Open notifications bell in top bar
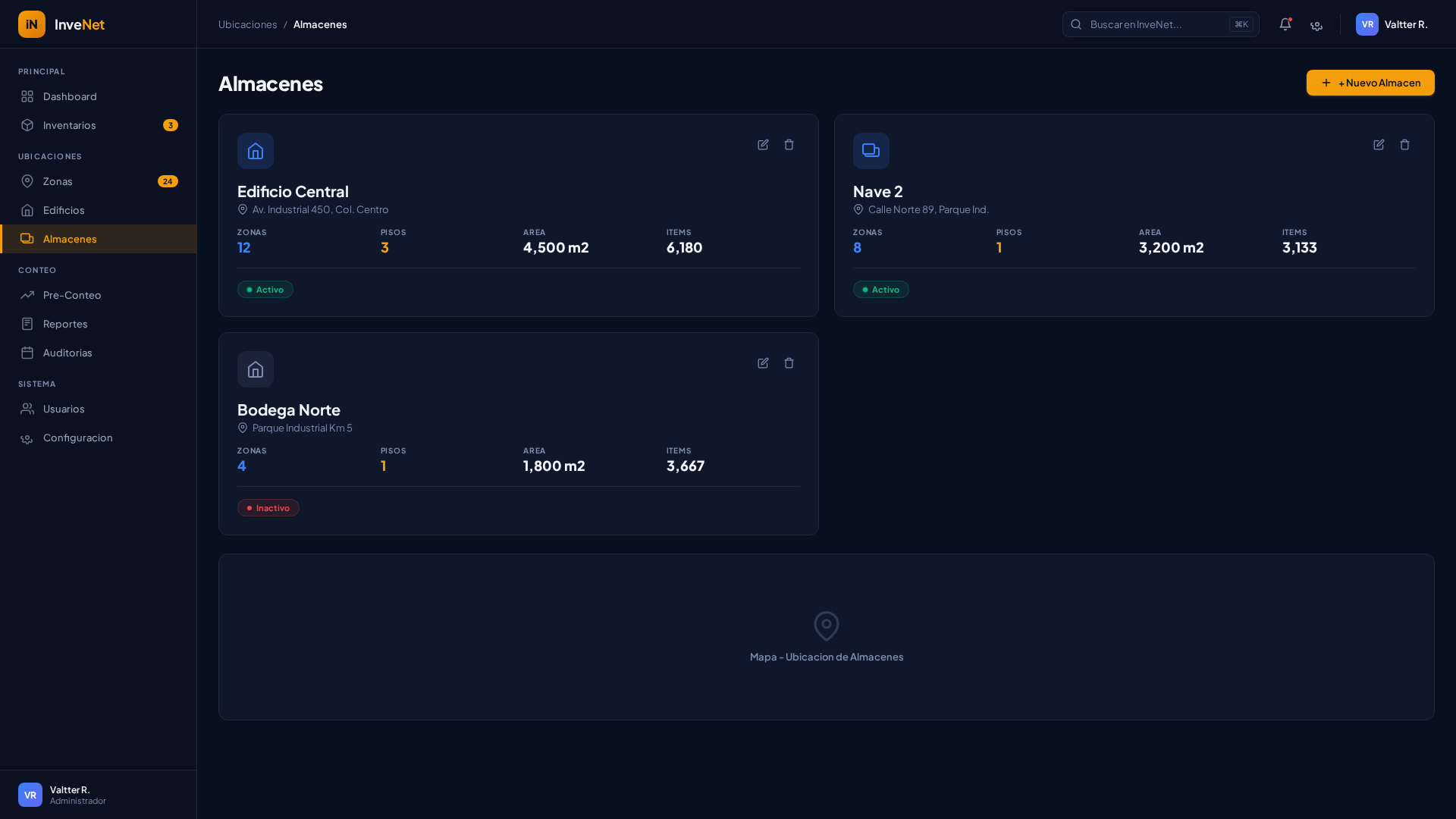Screen dimensions: 1456x819 tap(1285, 24)
